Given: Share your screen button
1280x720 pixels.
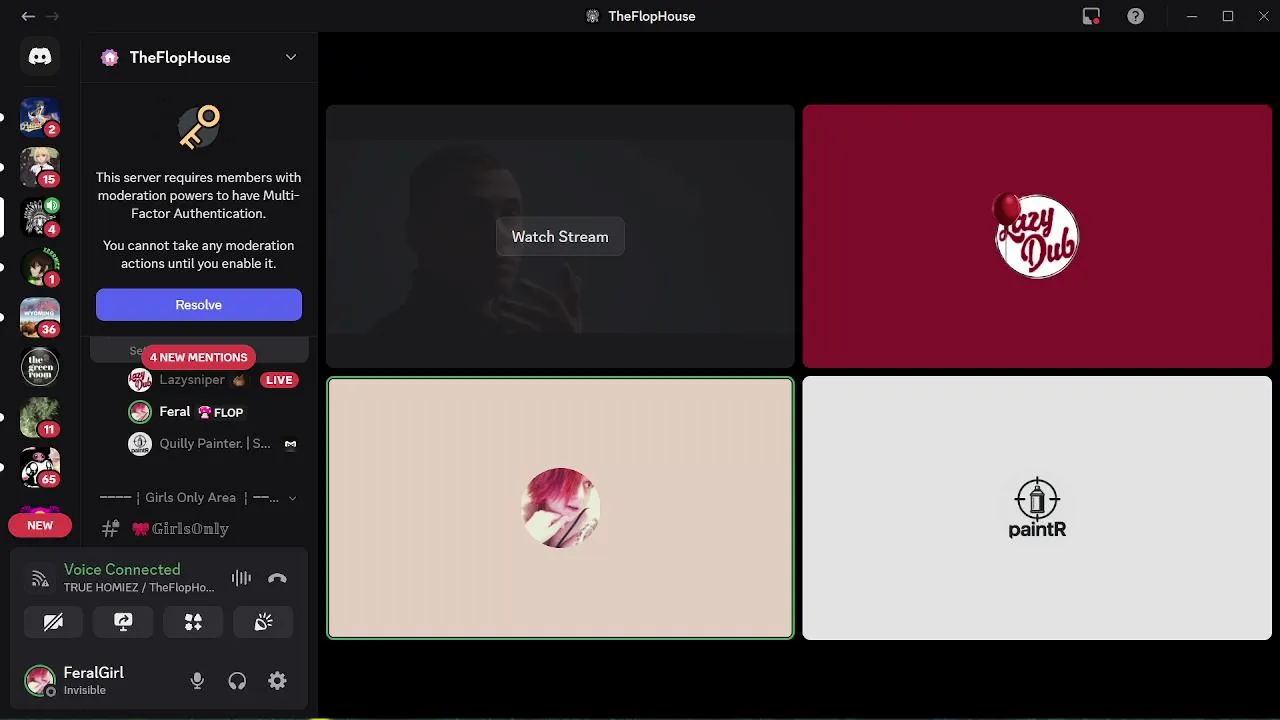Looking at the screenshot, I should [124, 622].
